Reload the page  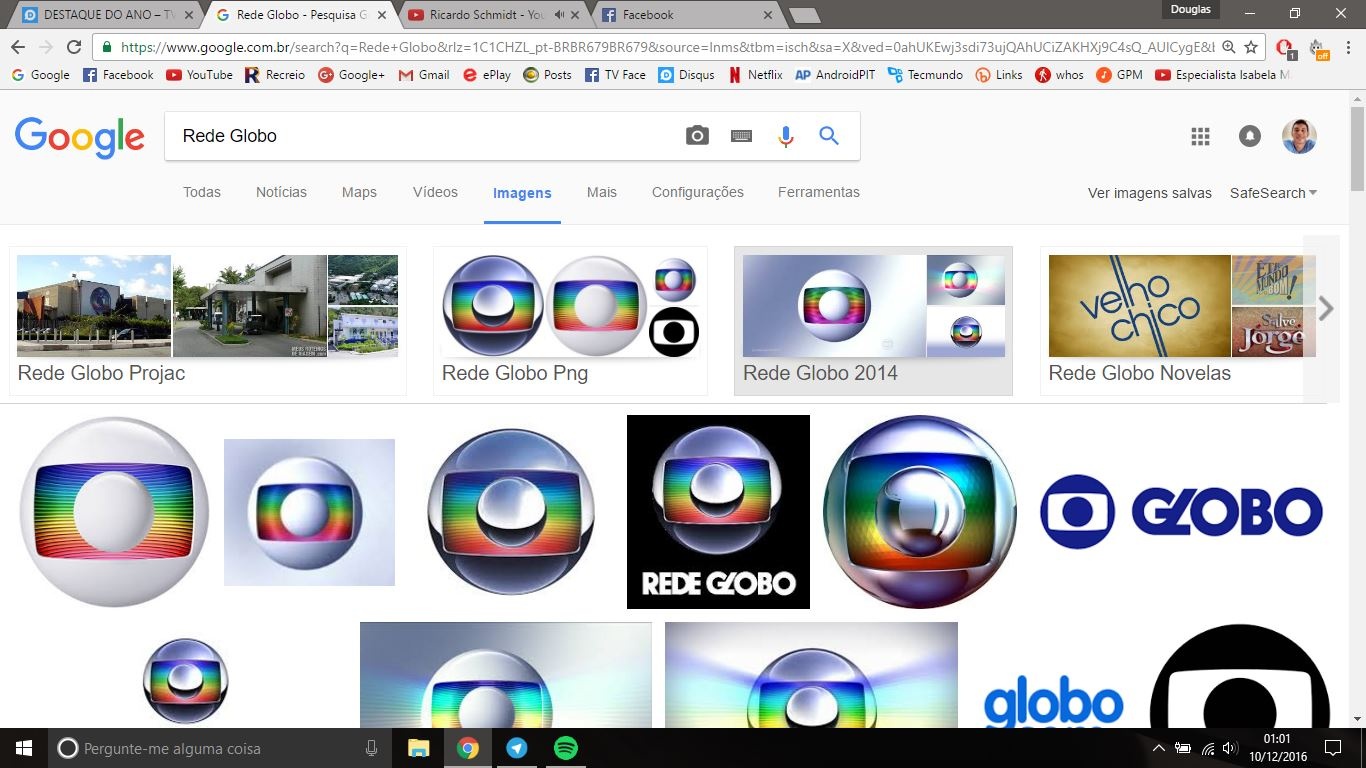73,47
